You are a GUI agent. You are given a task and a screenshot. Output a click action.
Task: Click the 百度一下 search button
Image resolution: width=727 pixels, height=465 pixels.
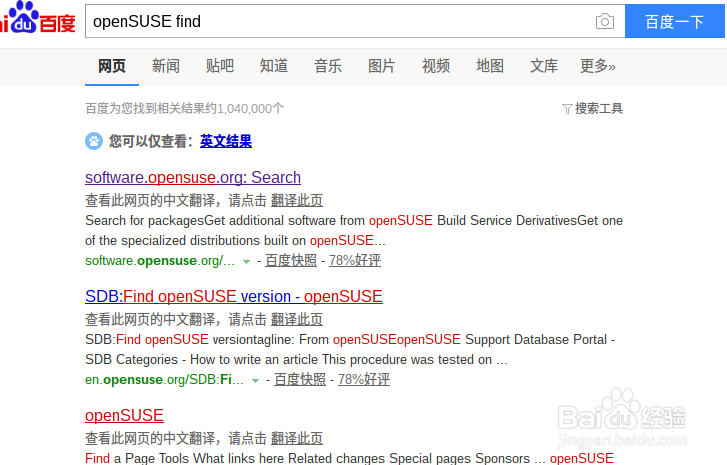pos(675,21)
